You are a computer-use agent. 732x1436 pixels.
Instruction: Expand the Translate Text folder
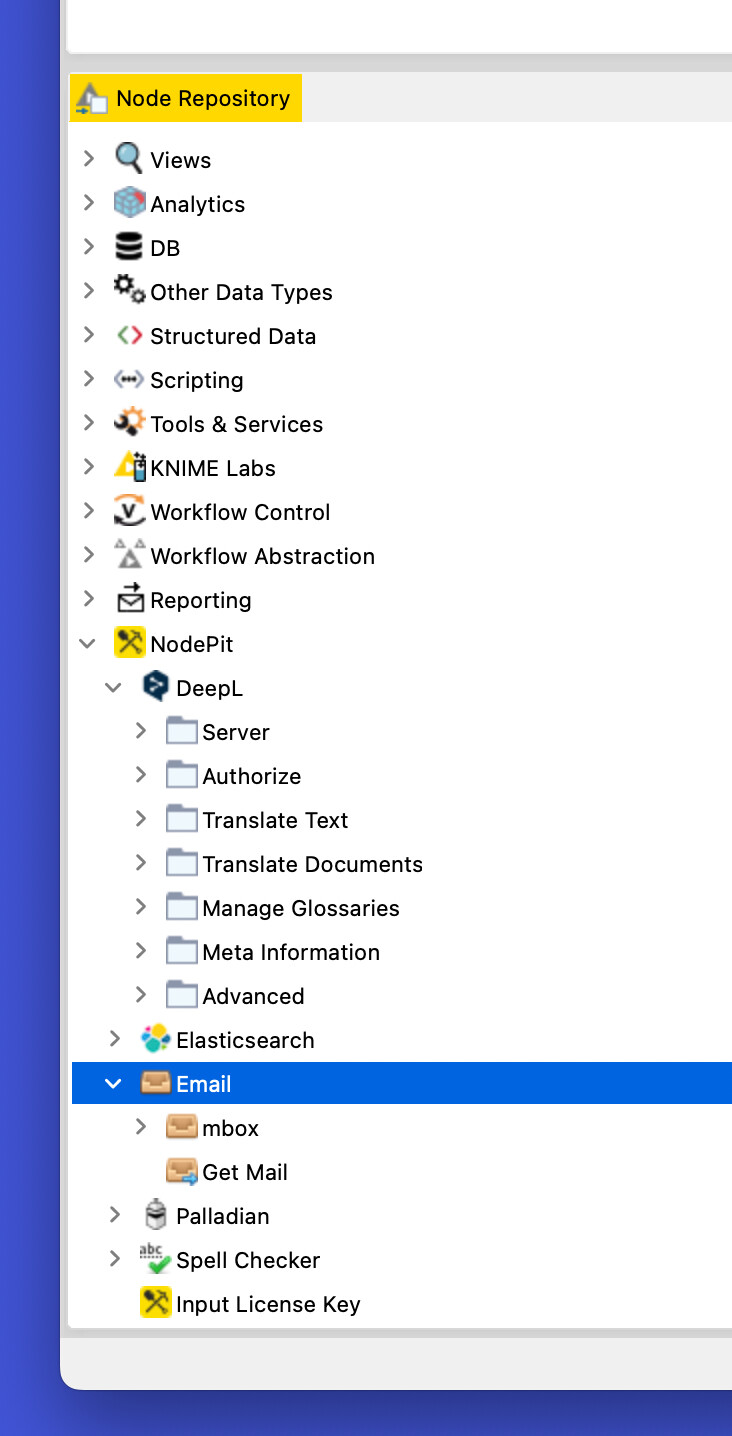click(141, 818)
